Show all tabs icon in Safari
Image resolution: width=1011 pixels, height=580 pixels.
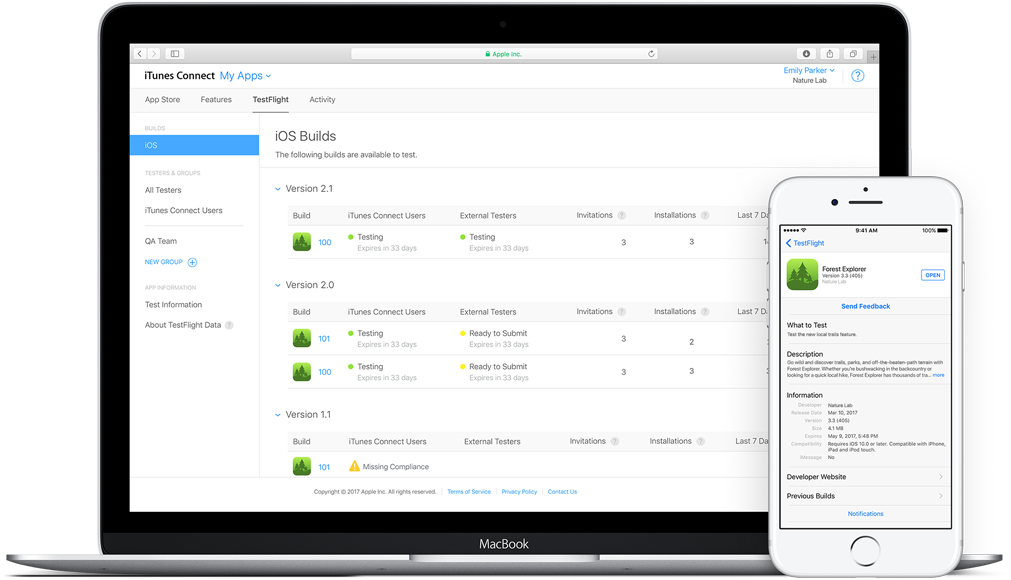[853, 53]
